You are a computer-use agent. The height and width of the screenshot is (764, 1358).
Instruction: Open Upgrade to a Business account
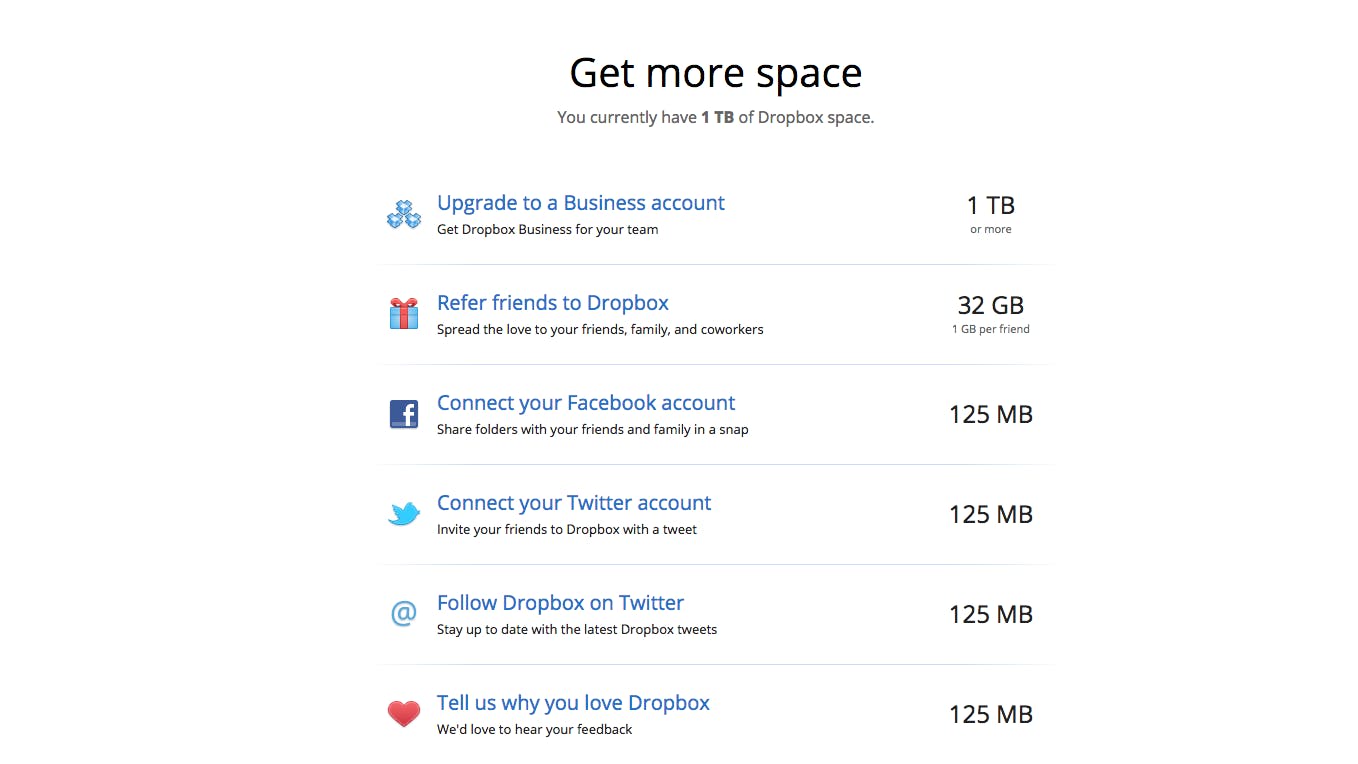pos(580,203)
